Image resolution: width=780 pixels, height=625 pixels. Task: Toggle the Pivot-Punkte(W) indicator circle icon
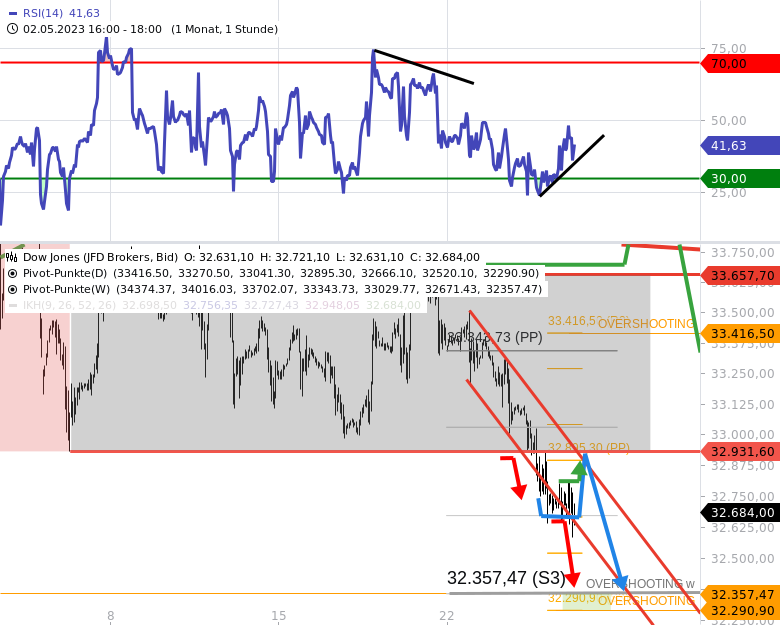coord(12,289)
